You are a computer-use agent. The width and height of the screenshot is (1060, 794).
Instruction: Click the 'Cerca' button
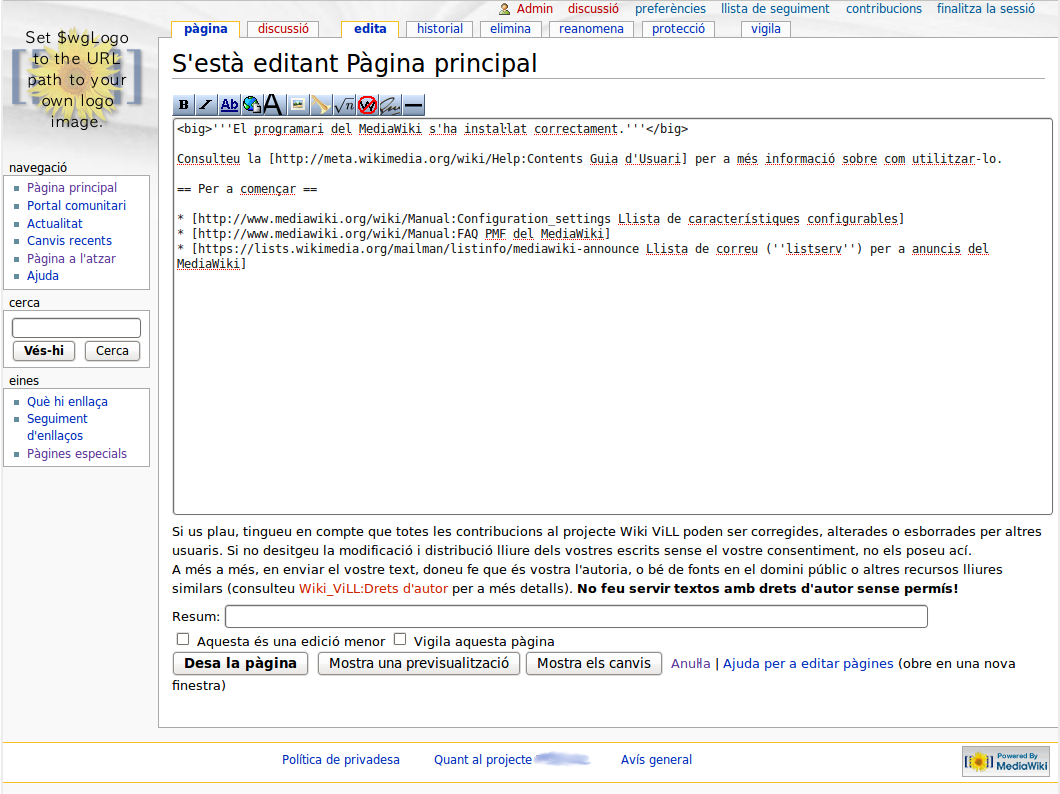point(112,351)
